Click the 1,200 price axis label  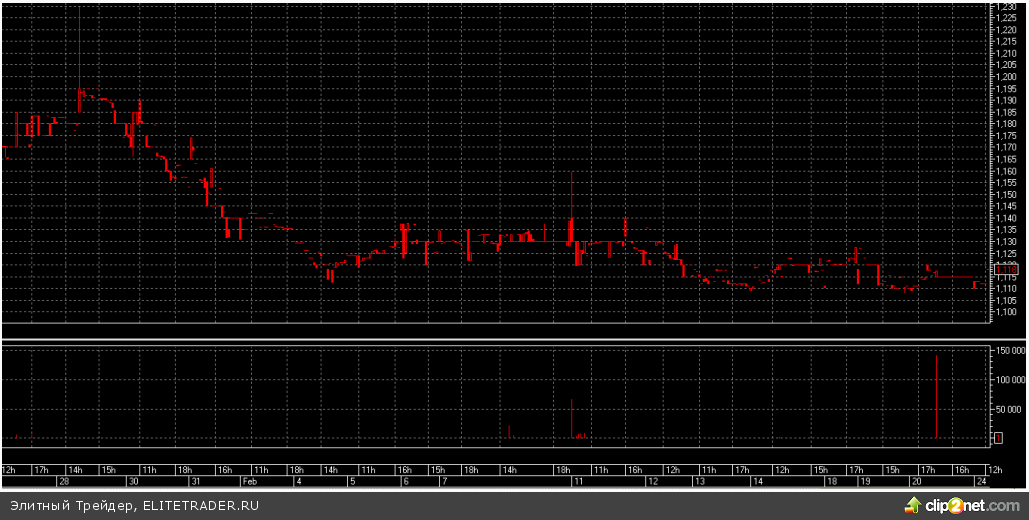pyautogui.click(x=1006, y=77)
